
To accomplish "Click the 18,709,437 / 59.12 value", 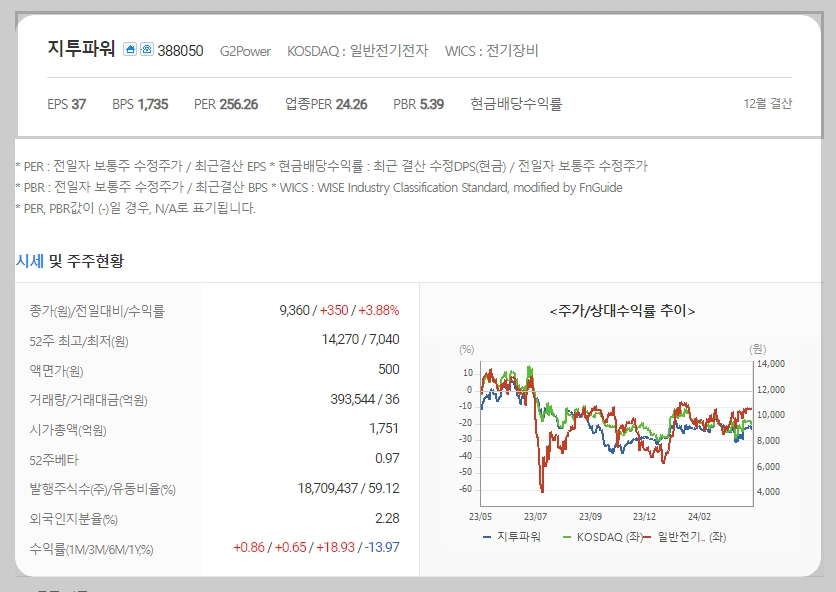I will [x=348, y=489].
